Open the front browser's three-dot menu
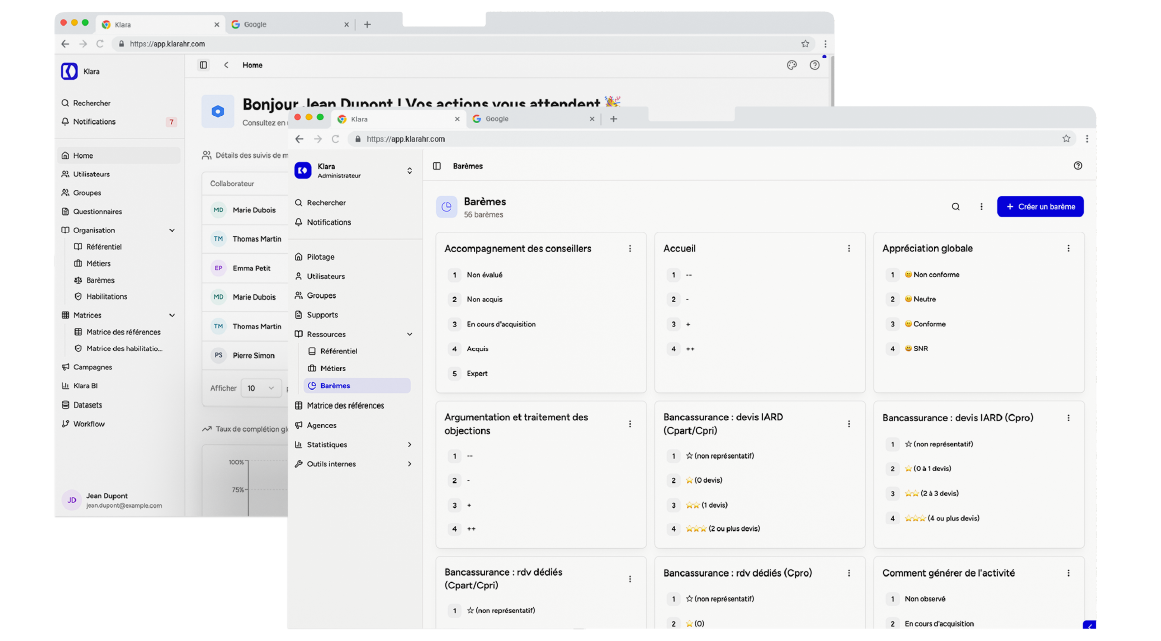Image resolution: width=1161 pixels, height=641 pixels. (1086, 138)
